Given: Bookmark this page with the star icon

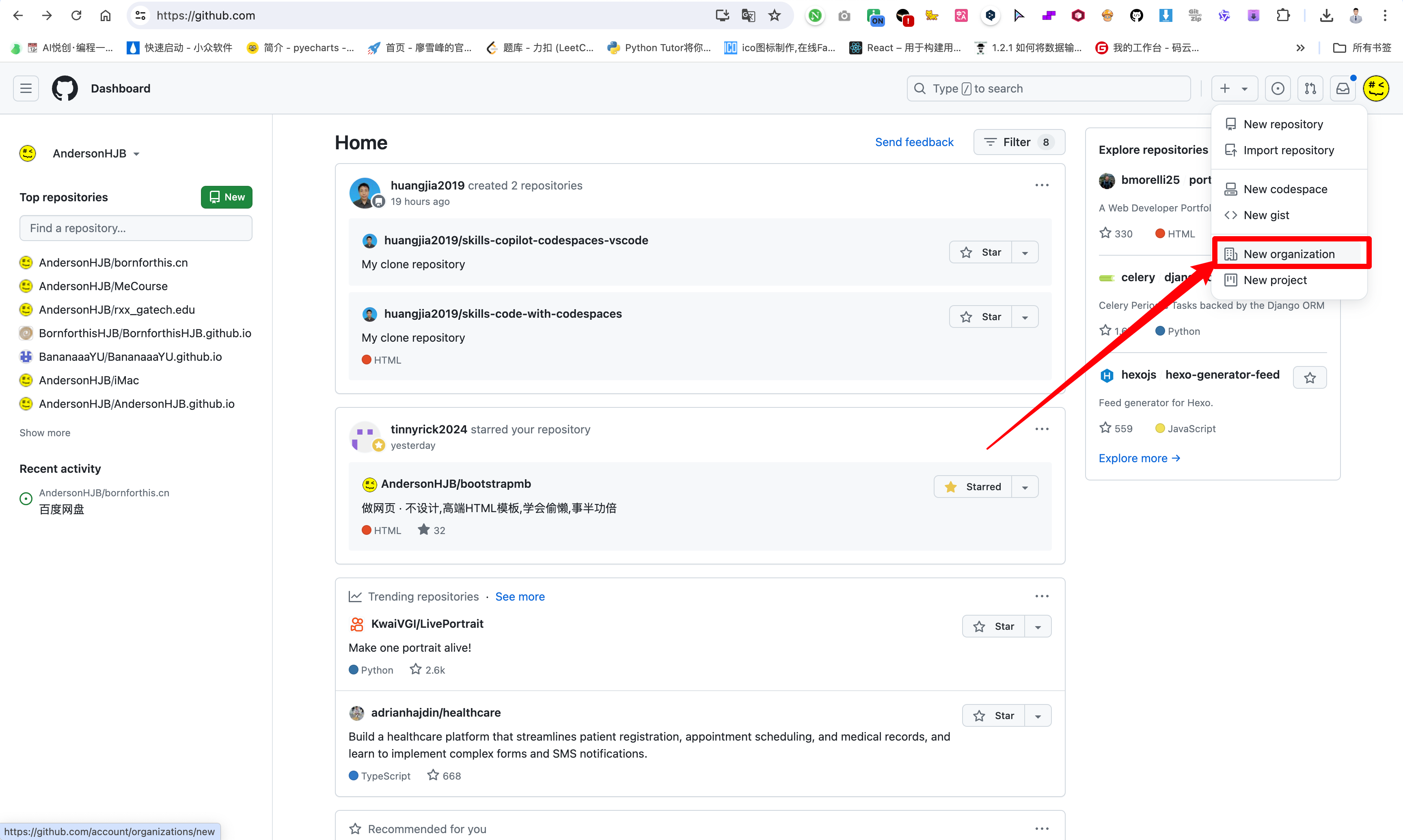Looking at the screenshot, I should (x=775, y=15).
